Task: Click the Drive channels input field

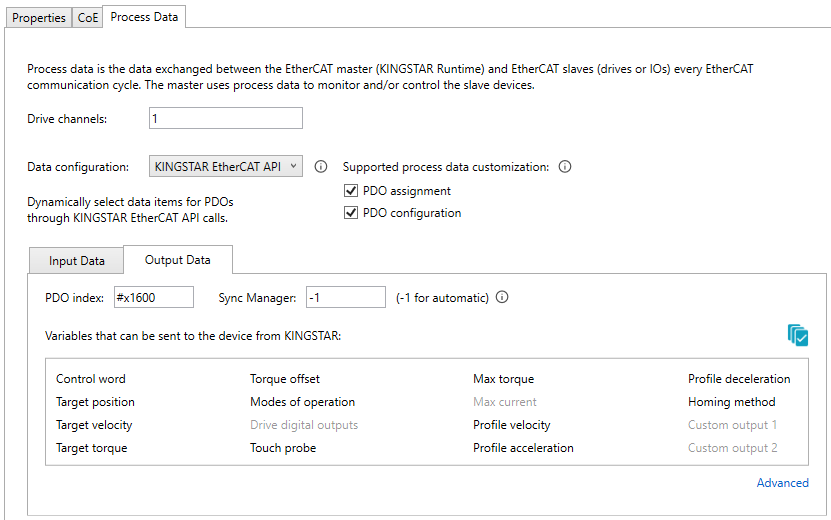Action: click(225, 119)
